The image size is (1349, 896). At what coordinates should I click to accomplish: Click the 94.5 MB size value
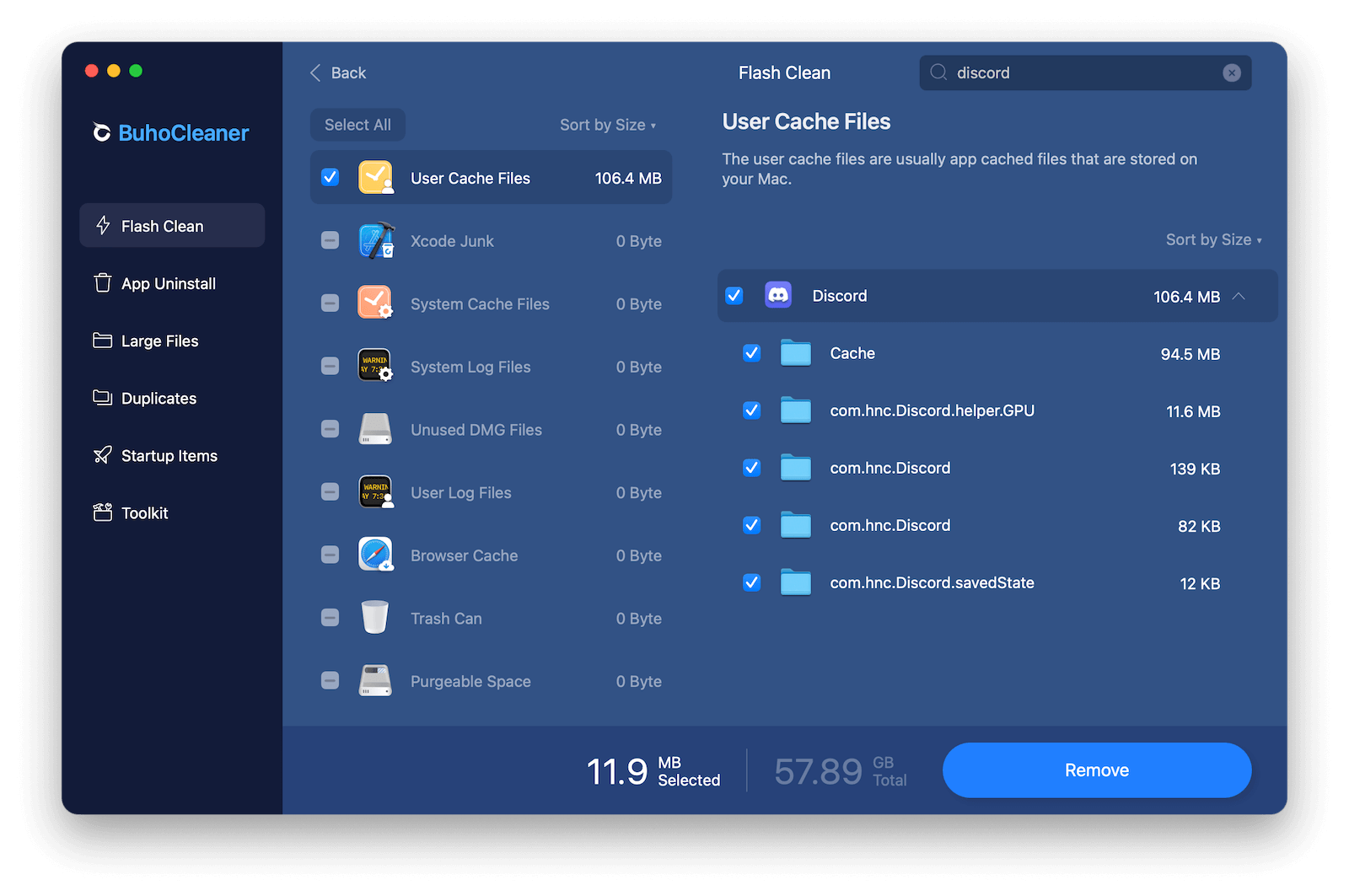click(1190, 354)
